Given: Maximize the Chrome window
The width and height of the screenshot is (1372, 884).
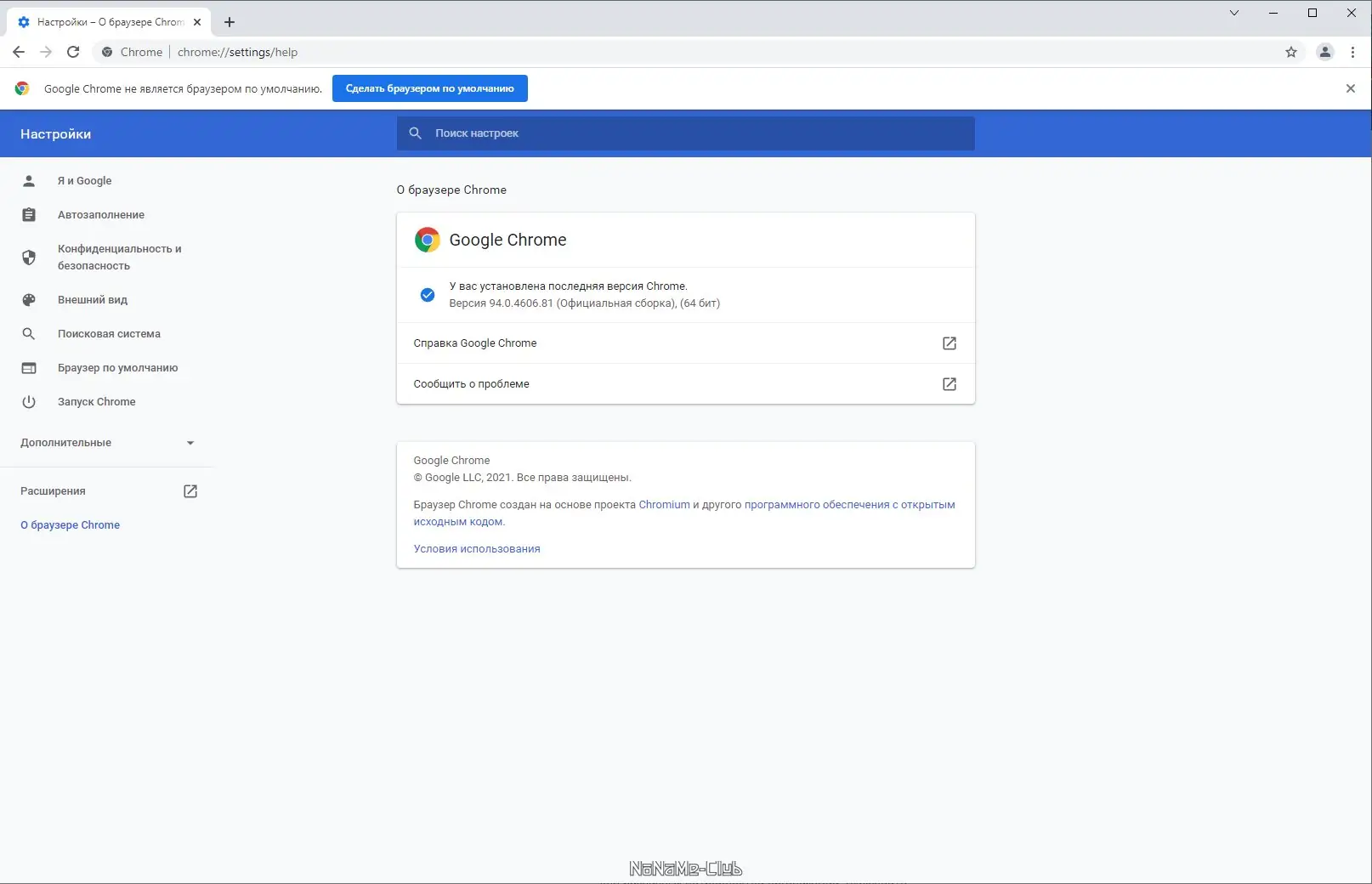Looking at the screenshot, I should pyautogui.click(x=1312, y=13).
